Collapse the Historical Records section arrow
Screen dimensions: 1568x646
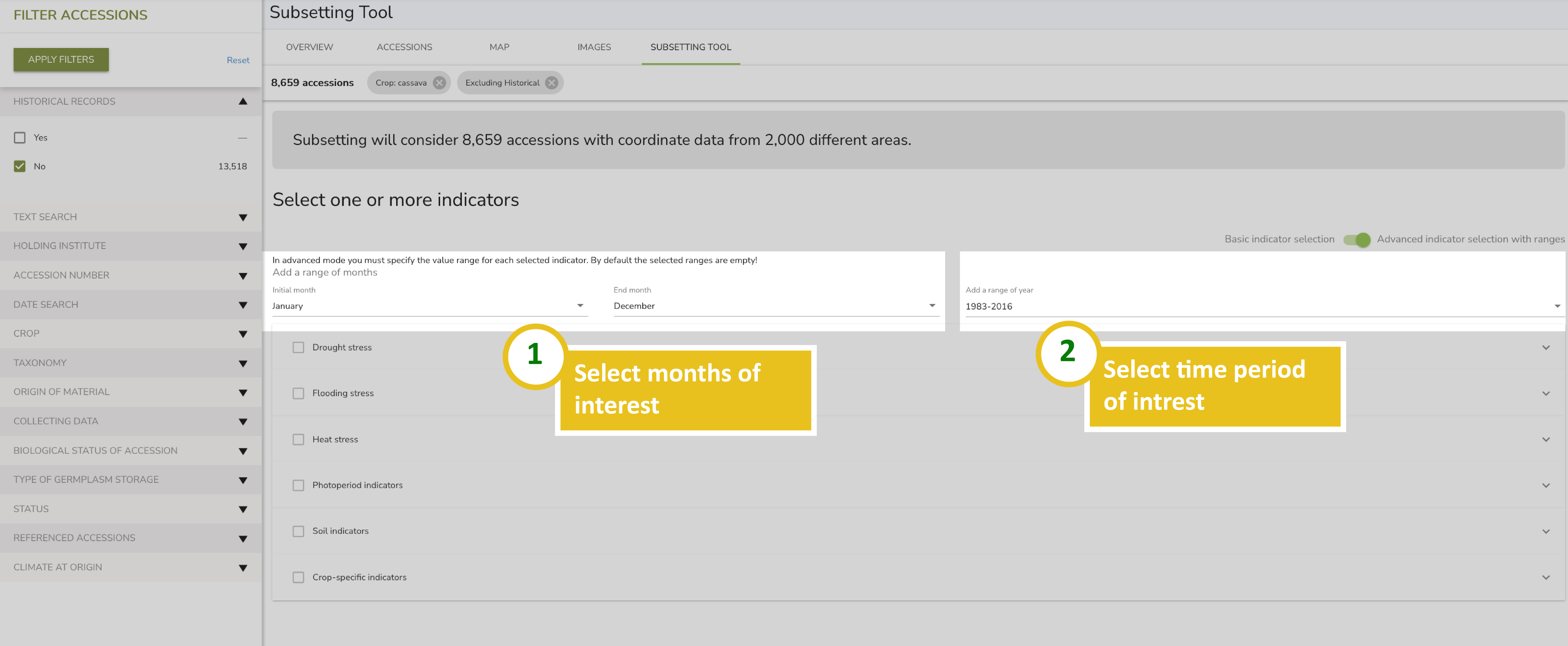coord(243,102)
